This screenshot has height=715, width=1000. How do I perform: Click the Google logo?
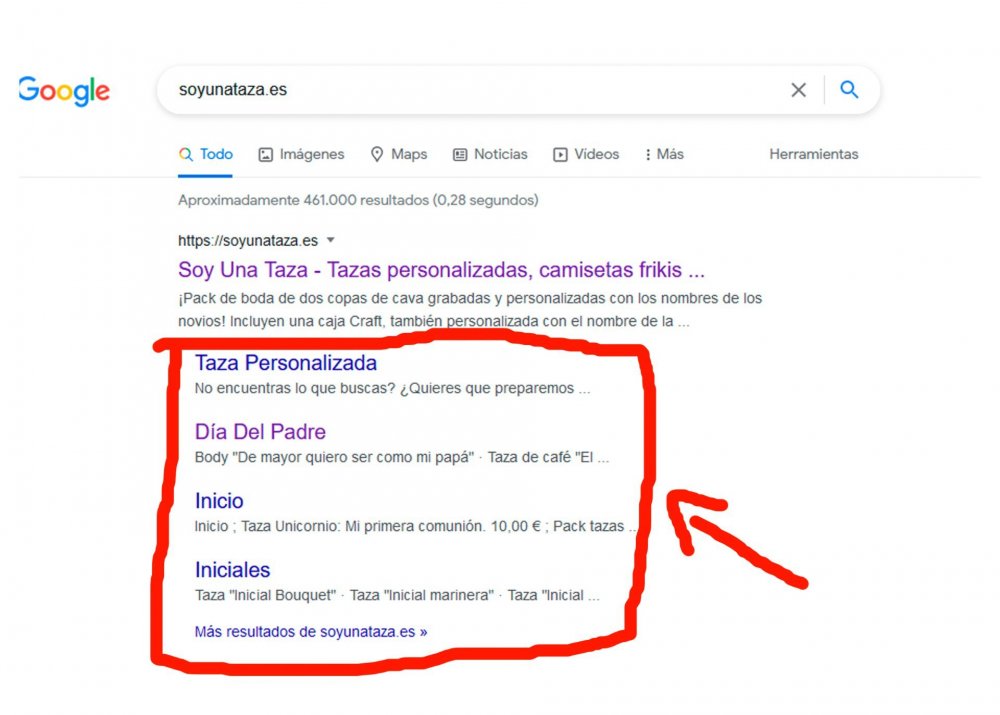[x=64, y=91]
